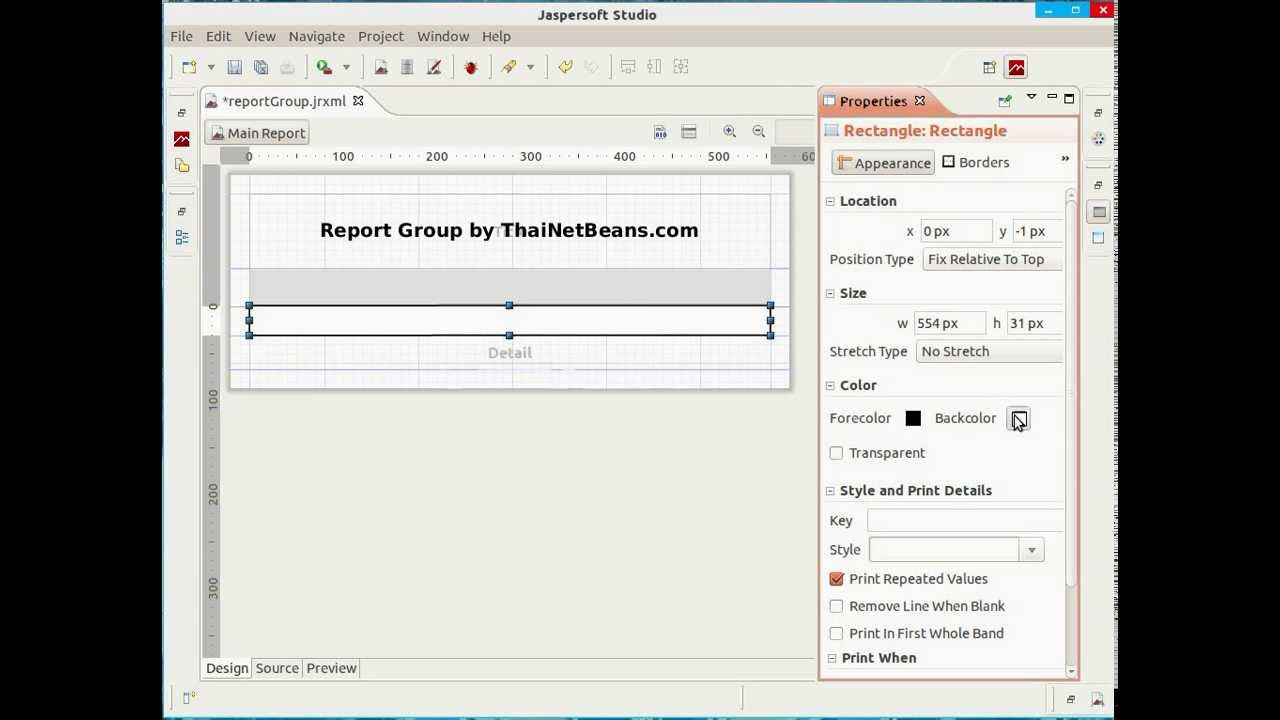Viewport: 1280px width, 720px height.
Task: Click the width field
Action: [949, 323]
